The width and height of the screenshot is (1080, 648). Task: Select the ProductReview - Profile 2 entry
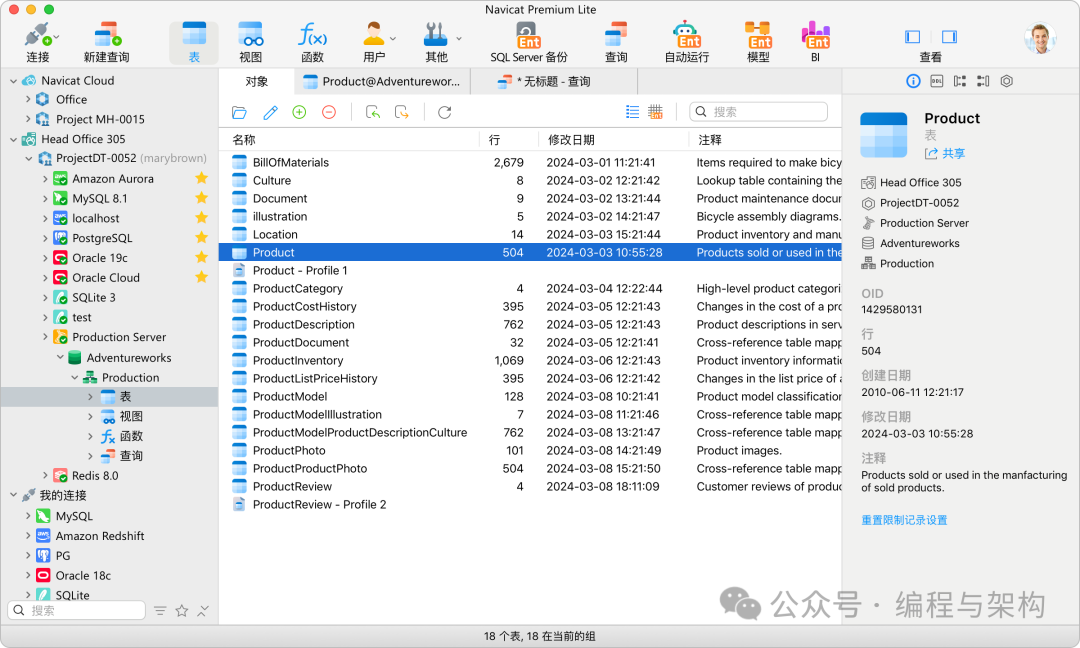pos(530,504)
